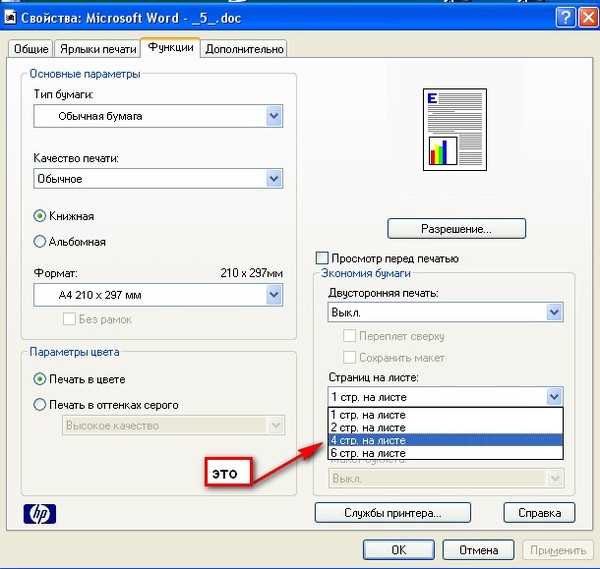Click the help question mark button

point(565,17)
